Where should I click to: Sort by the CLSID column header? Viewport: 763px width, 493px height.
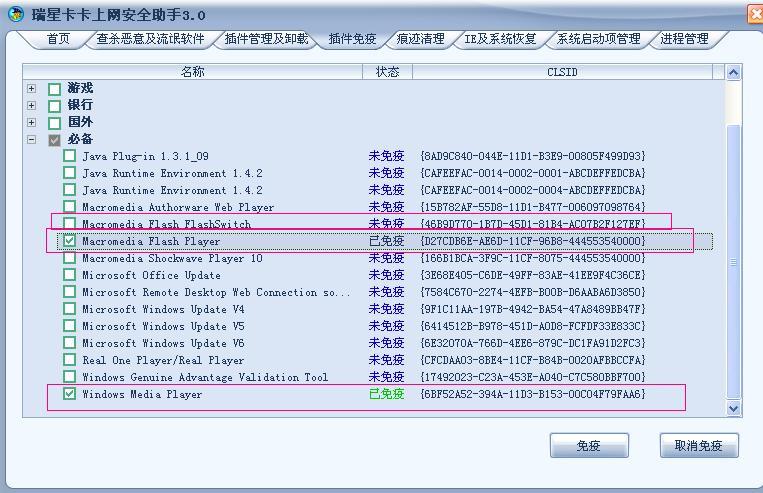click(562, 72)
